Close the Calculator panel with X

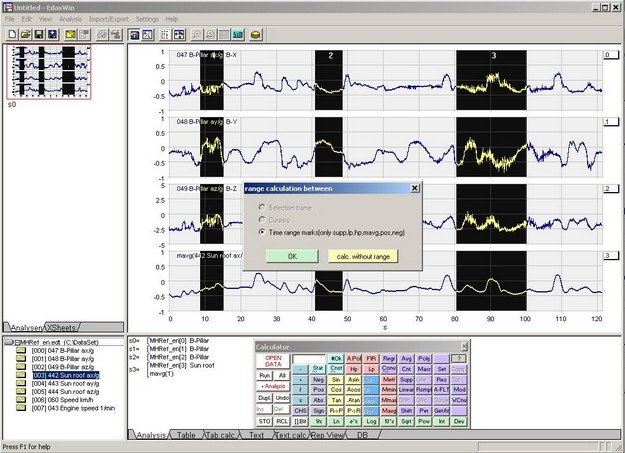tap(464, 346)
